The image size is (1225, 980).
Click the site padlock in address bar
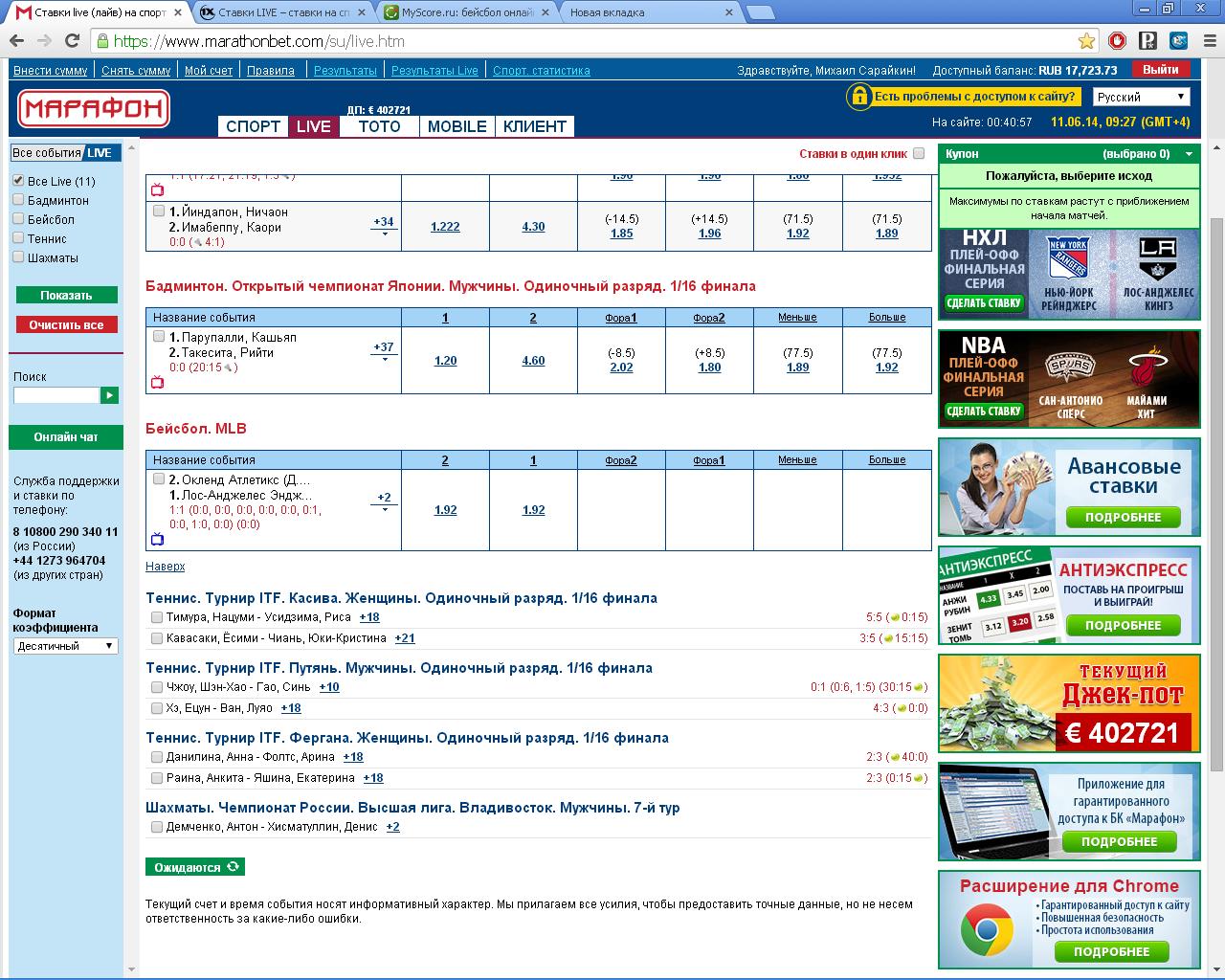pos(103,41)
